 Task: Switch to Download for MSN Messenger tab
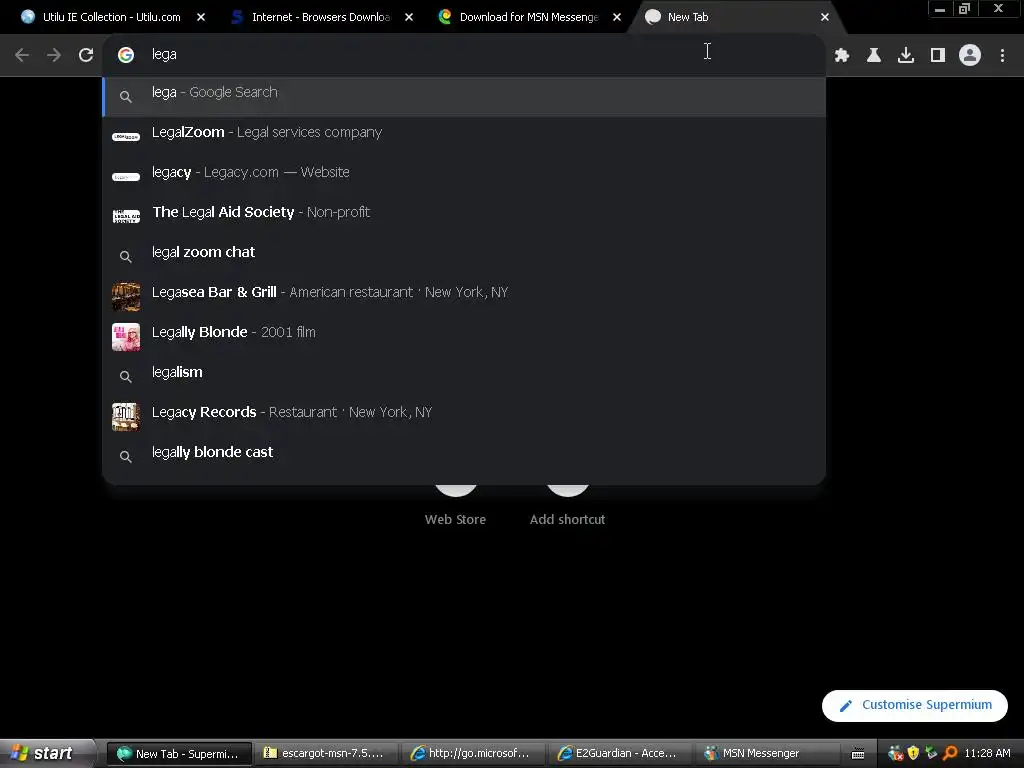[528, 17]
